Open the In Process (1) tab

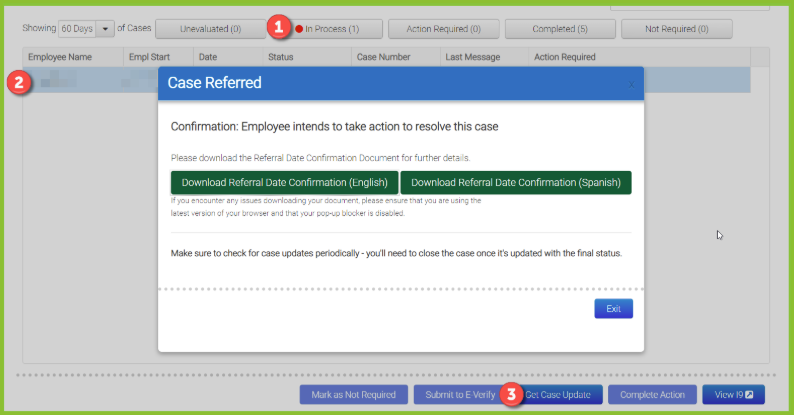tap(332, 29)
